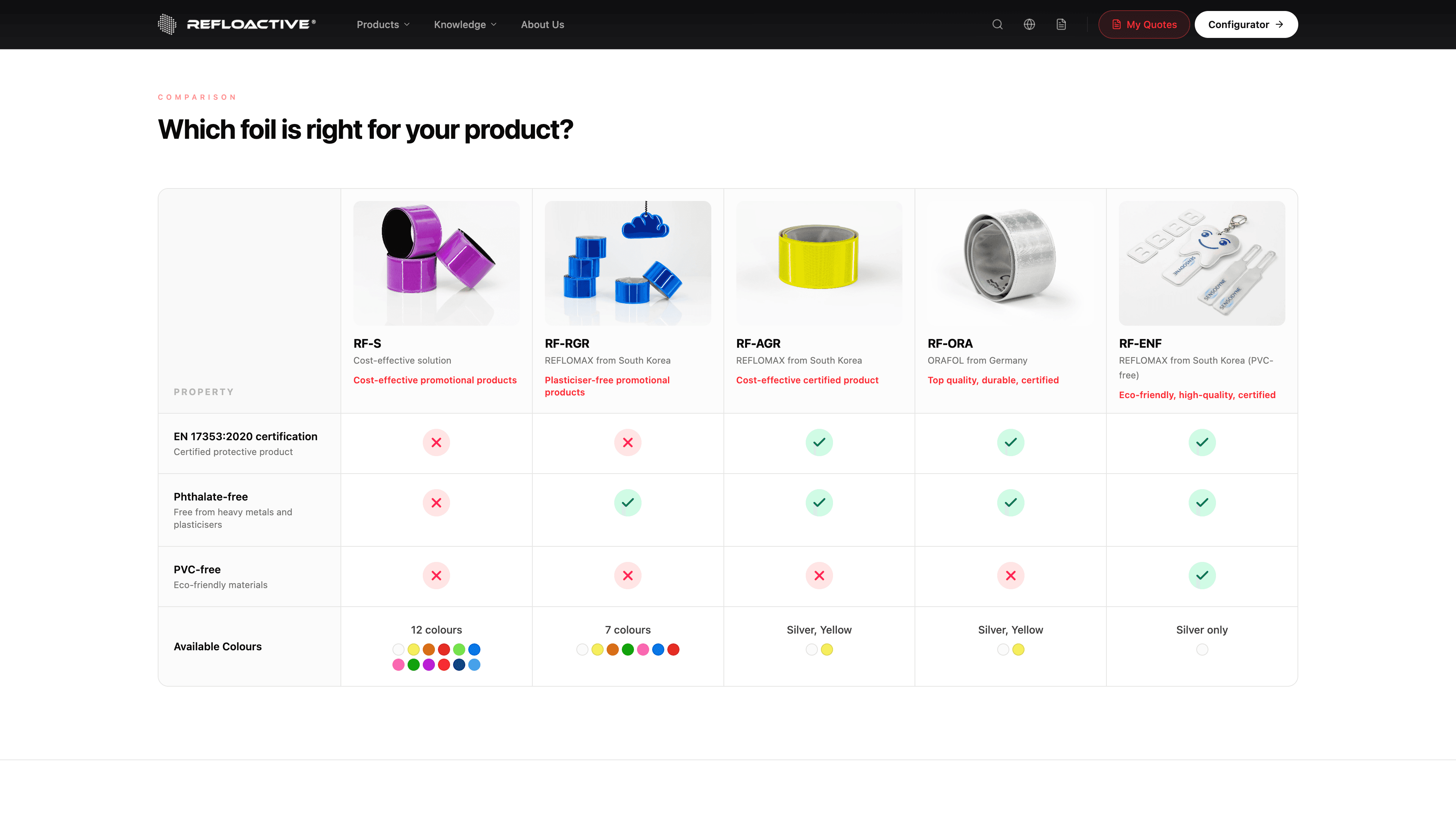
Task: Pick the silver swatch in RF-ORA column
Action: pyautogui.click(x=1003, y=650)
